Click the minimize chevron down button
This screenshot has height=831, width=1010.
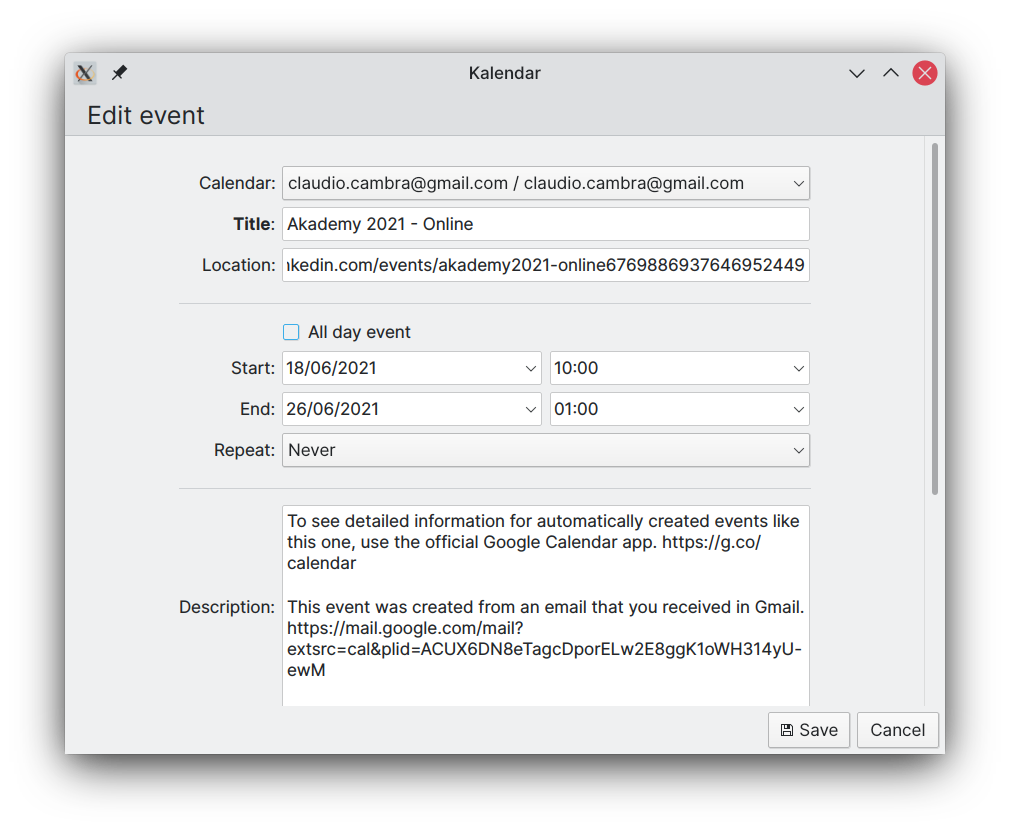pos(856,73)
